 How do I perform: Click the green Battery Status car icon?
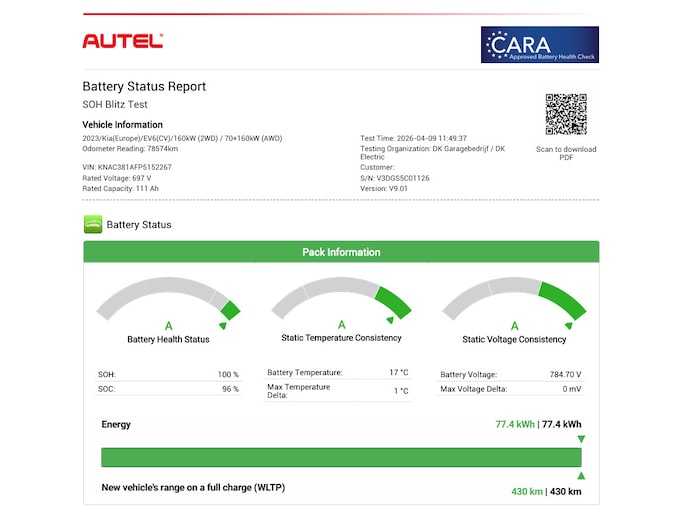[92, 225]
